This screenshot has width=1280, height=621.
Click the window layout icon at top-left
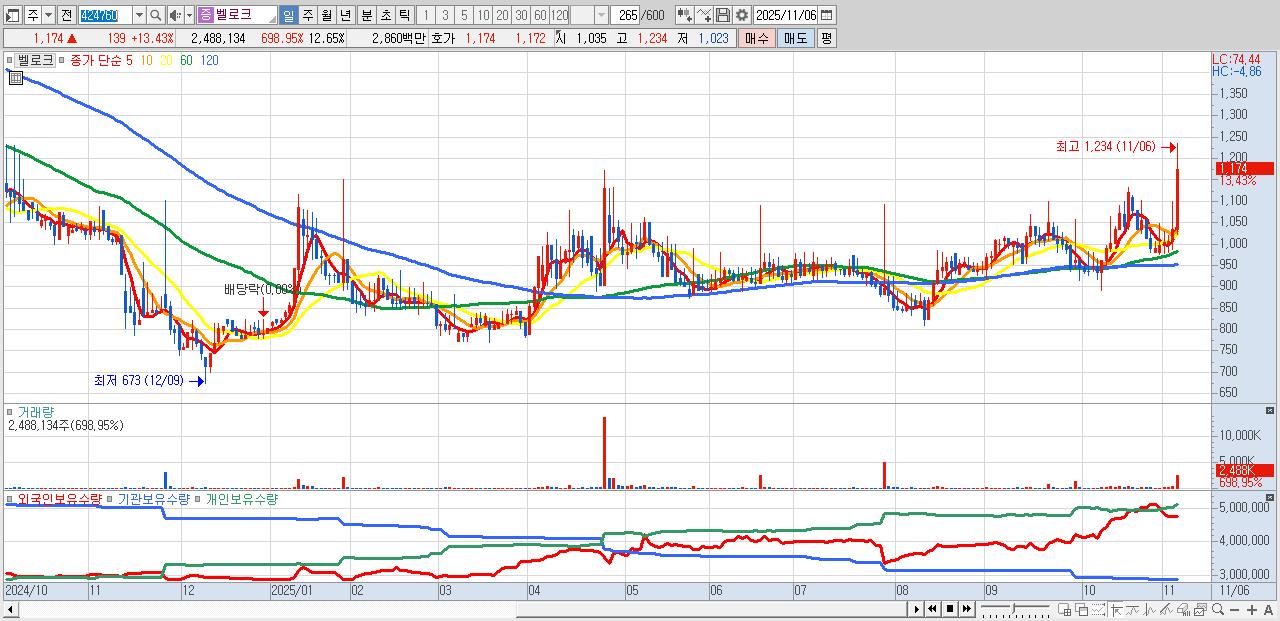[12, 15]
